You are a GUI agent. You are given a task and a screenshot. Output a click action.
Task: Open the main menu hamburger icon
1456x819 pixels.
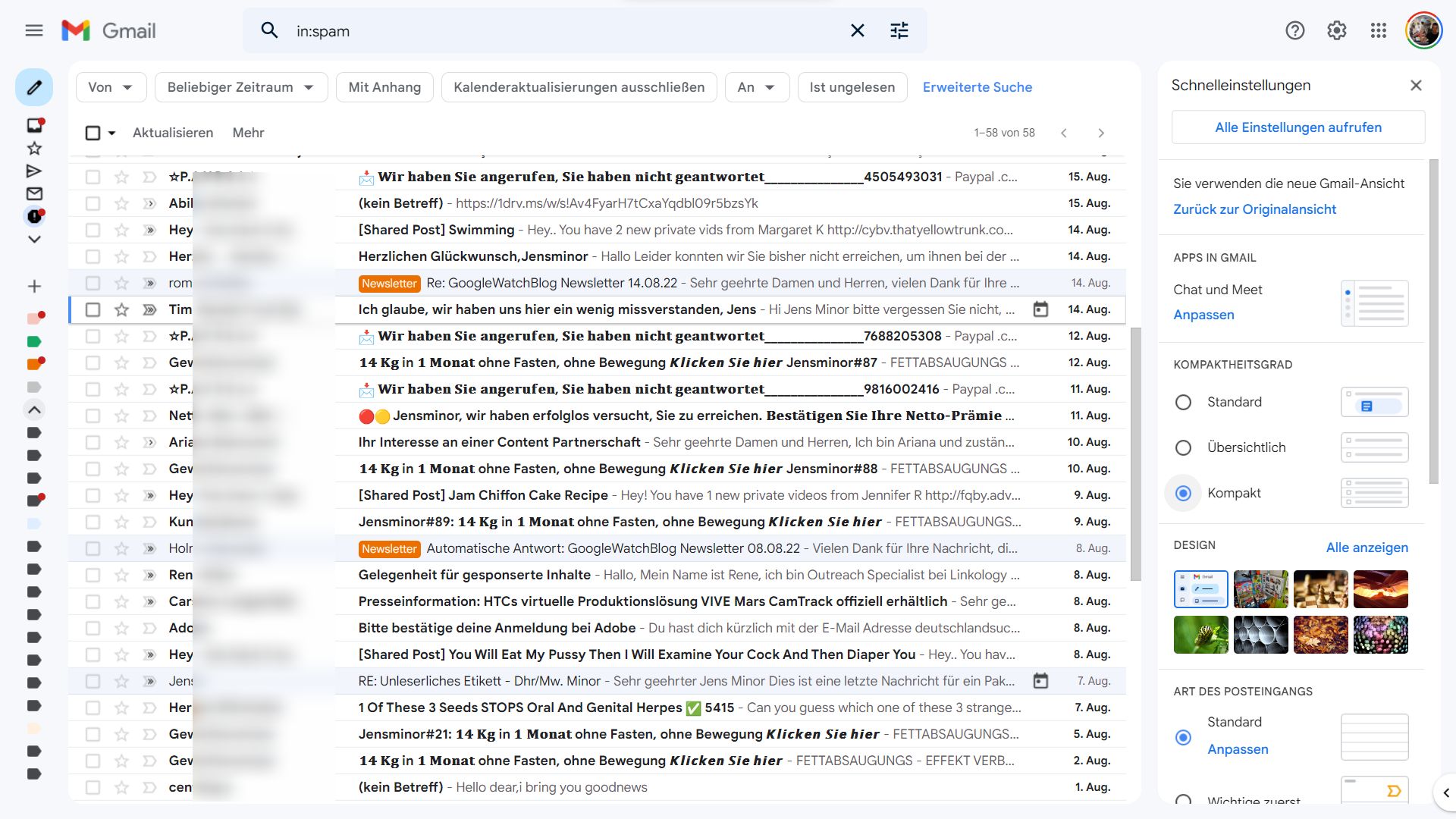(x=34, y=31)
